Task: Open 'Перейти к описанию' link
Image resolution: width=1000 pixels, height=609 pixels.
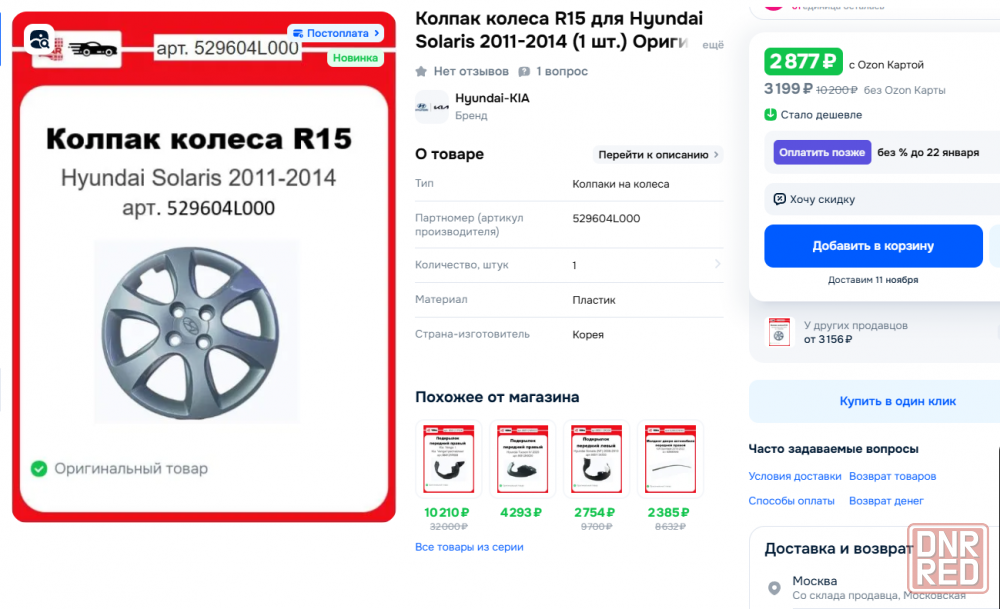Action: click(x=657, y=155)
